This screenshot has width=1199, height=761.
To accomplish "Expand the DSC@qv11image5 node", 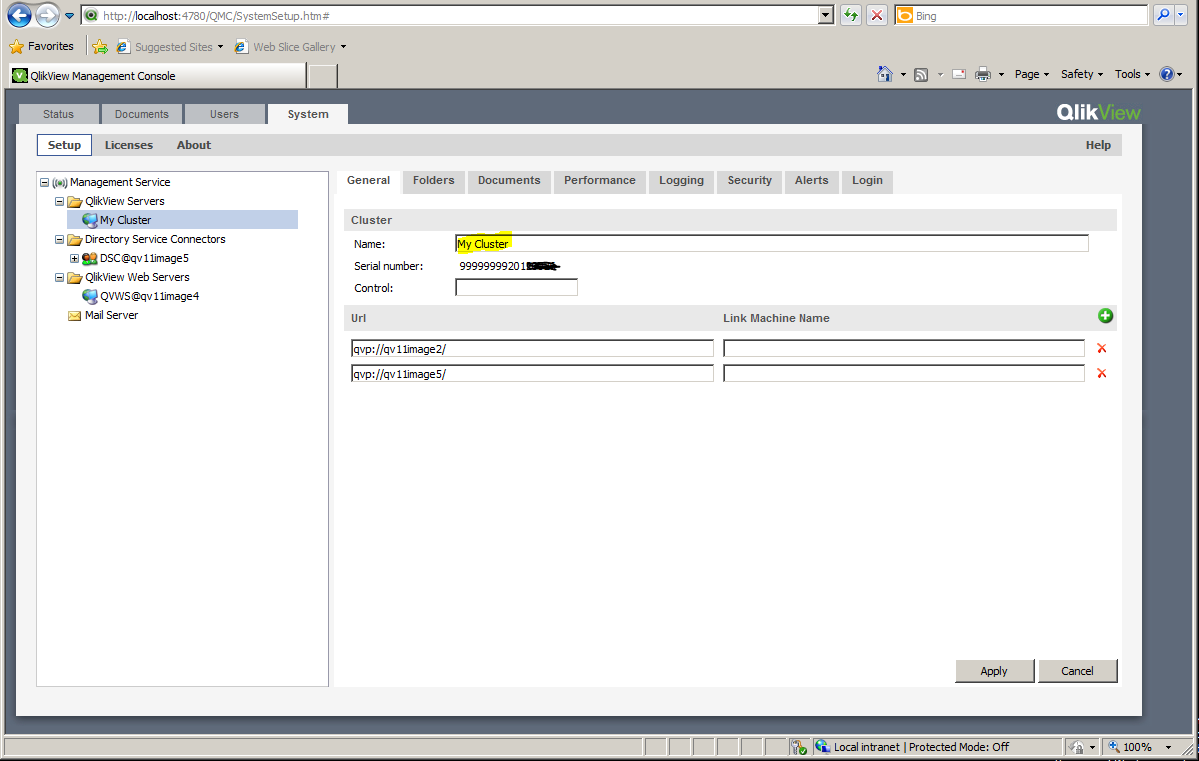I will [73, 258].
